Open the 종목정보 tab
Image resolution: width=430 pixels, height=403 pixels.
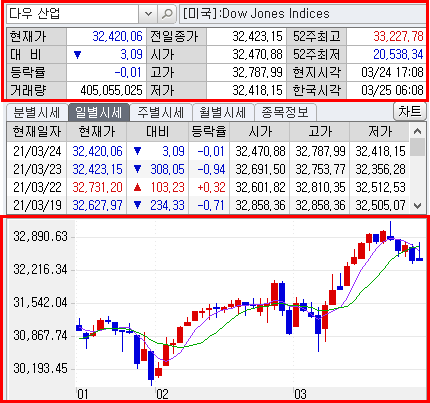tap(285, 113)
